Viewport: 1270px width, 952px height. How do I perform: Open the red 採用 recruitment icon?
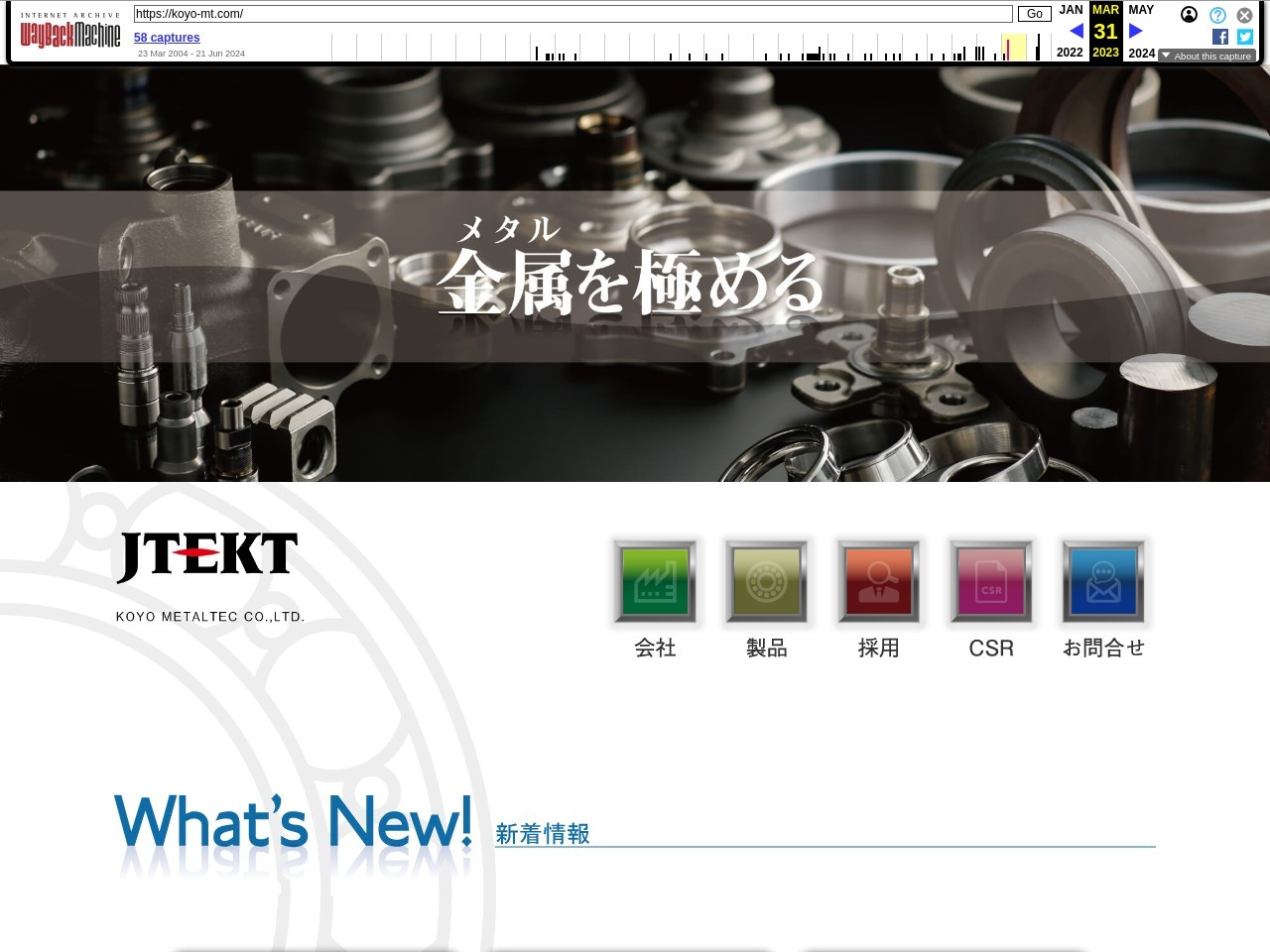[x=879, y=582]
